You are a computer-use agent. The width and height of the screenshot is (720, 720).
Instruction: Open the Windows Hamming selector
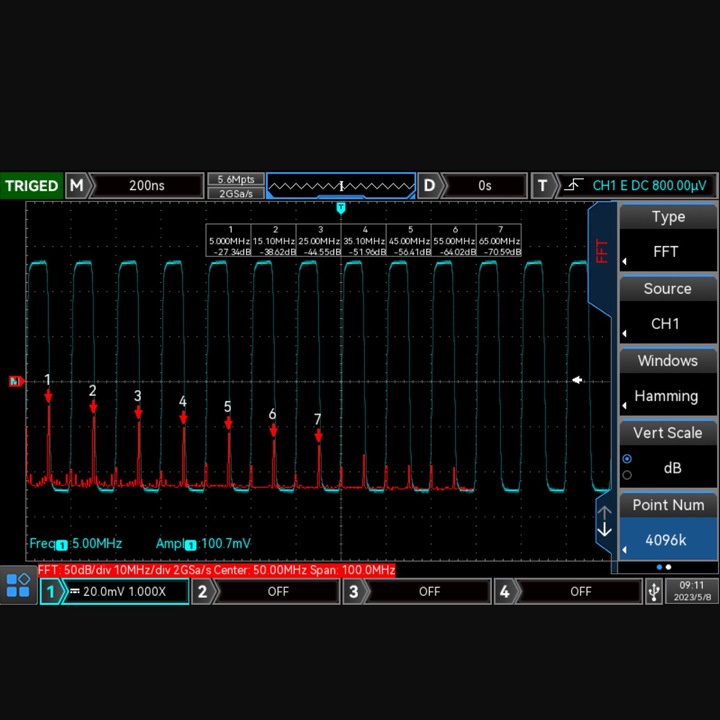(x=668, y=395)
